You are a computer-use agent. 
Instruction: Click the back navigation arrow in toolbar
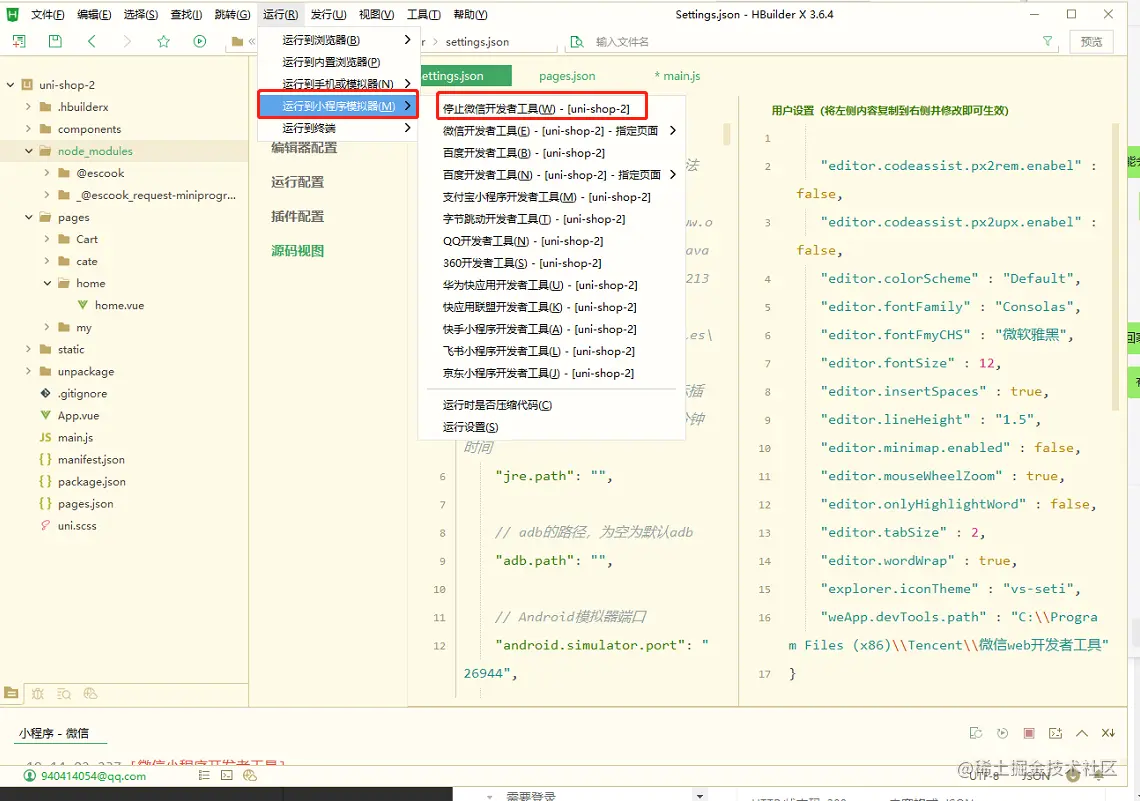(x=92, y=41)
